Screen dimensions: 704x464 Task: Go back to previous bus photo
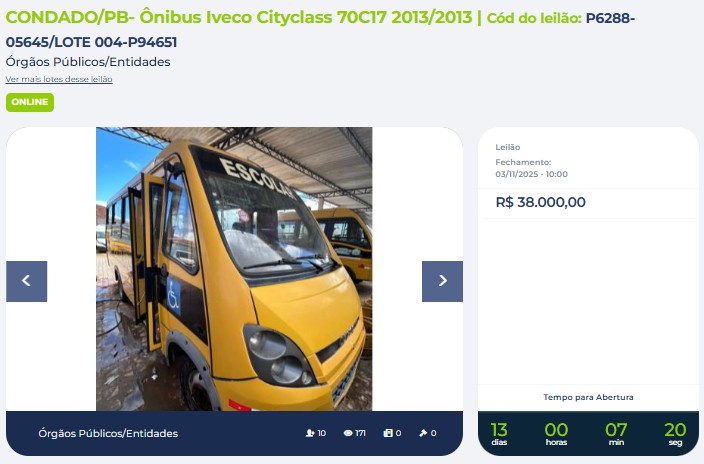click(x=26, y=281)
